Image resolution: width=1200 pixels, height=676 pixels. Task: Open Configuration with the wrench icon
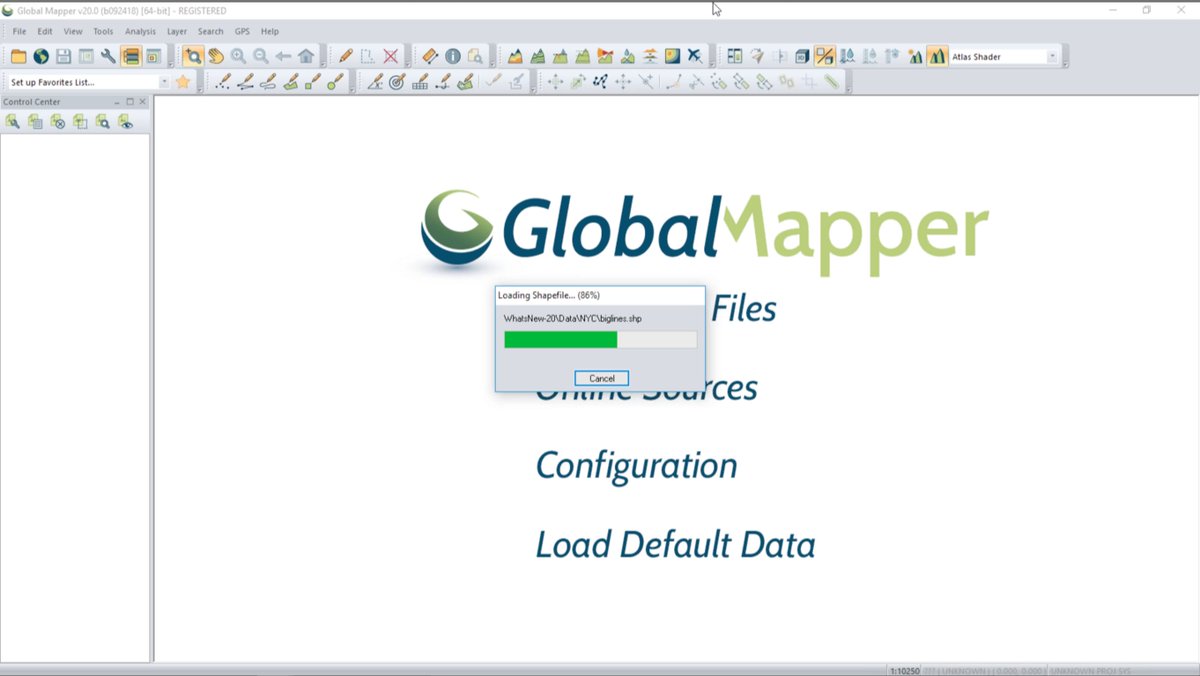[108, 57]
